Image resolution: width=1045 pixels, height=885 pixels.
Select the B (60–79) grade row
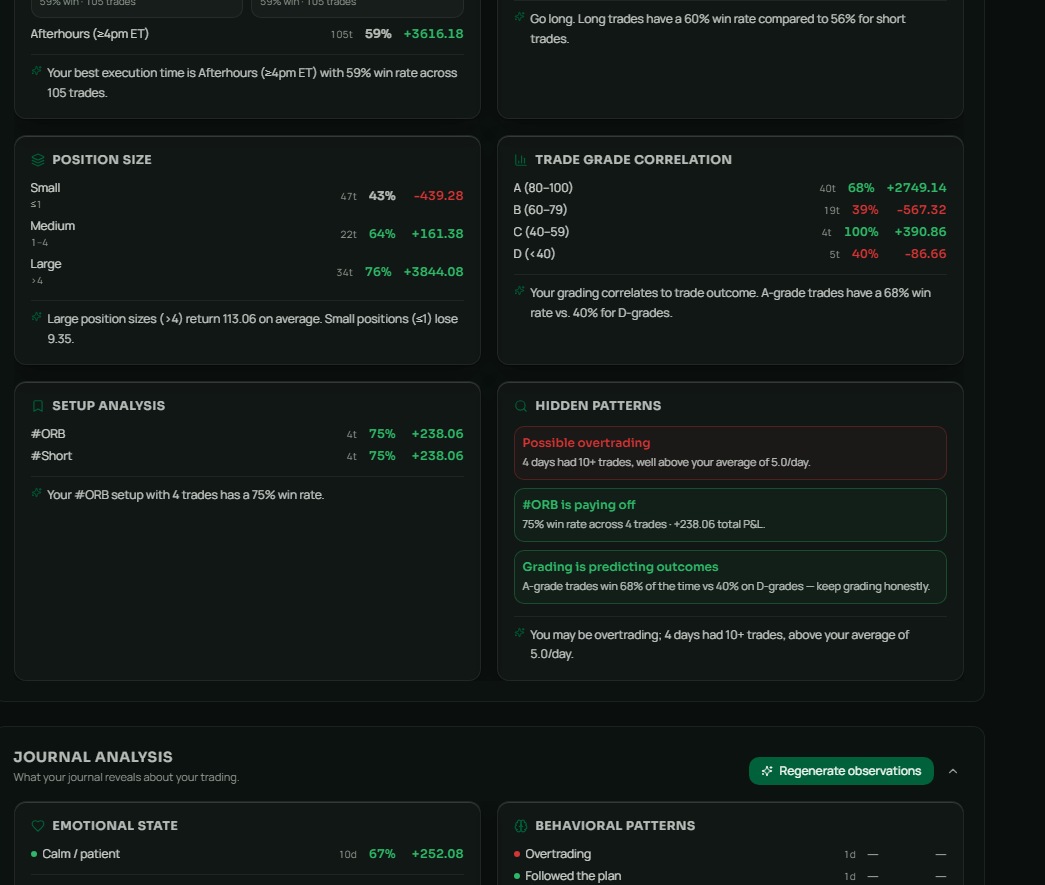[730, 210]
